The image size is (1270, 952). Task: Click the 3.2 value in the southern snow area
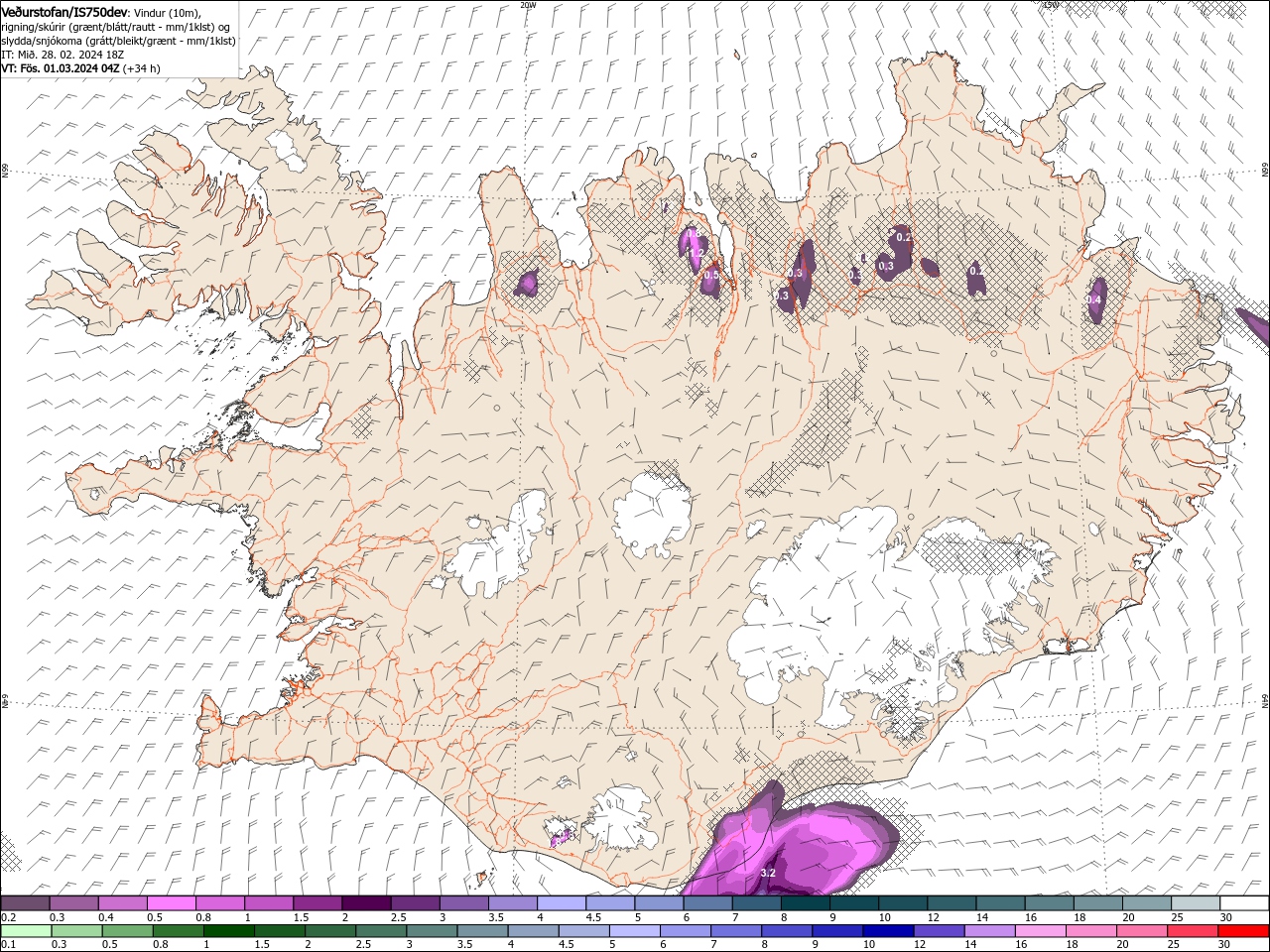pyautogui.click(x=768, y=874)
